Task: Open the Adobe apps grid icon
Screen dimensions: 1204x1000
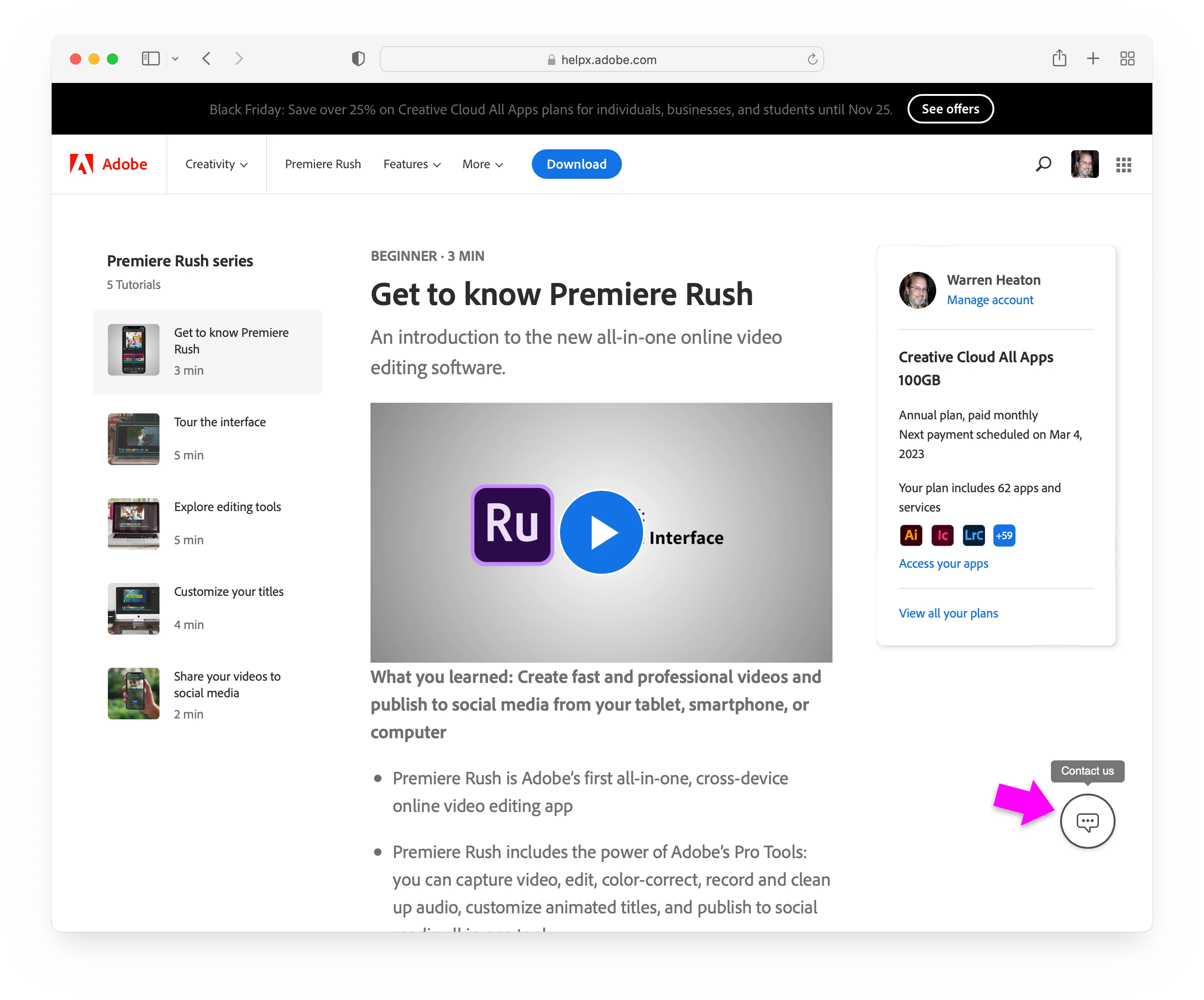Action: click(1123, 165)
